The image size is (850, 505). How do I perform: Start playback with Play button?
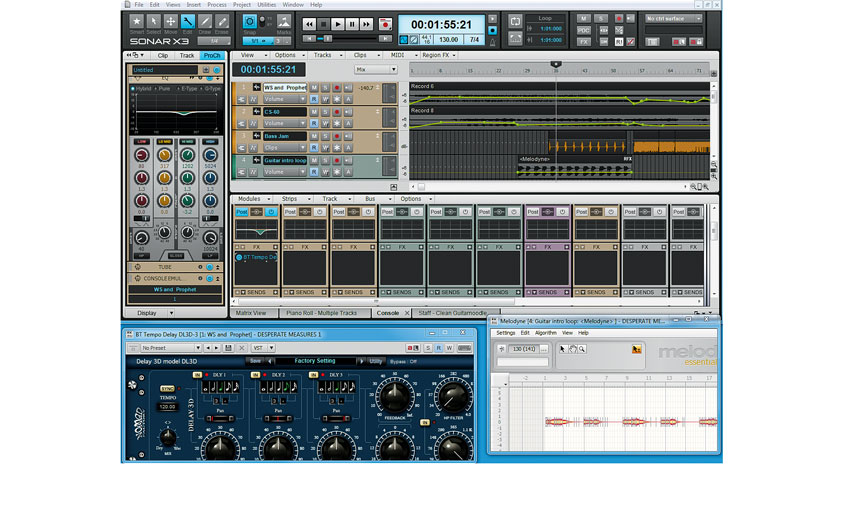[x=338, y=24]
